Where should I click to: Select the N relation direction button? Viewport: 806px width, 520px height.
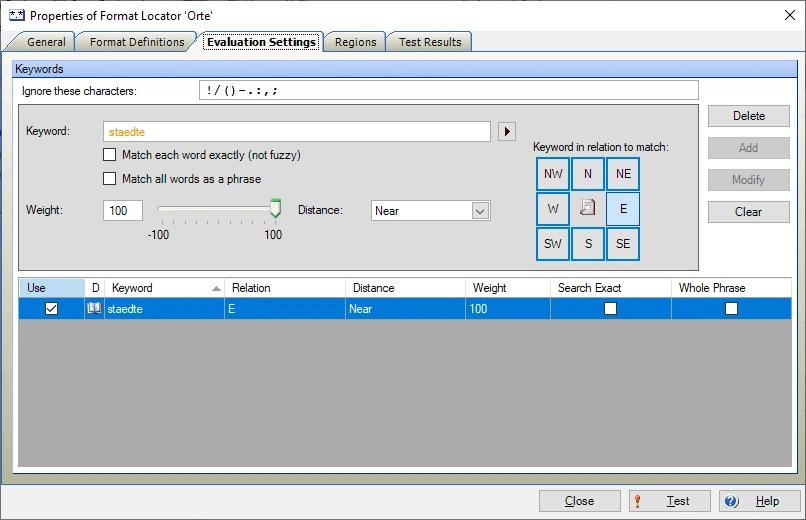point(588,174)
